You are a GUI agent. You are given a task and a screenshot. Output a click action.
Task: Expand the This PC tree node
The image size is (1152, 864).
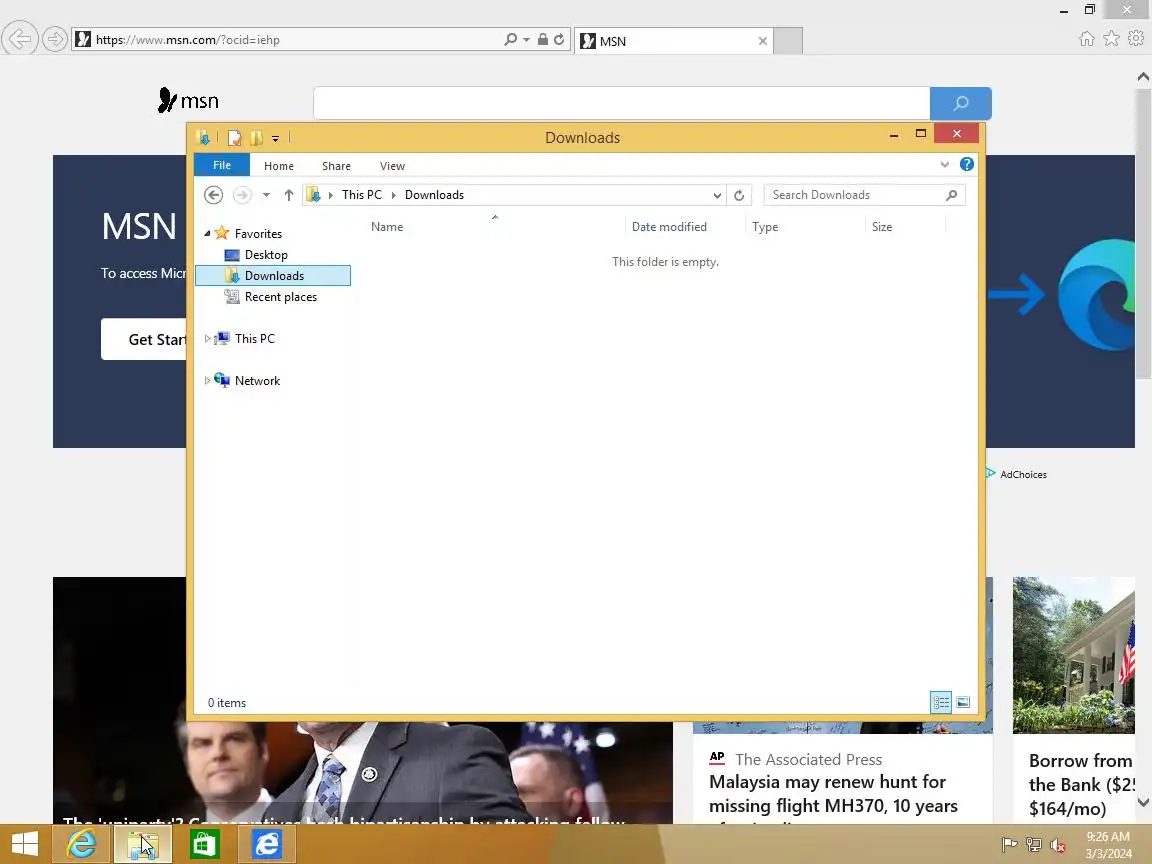point(207,339)
